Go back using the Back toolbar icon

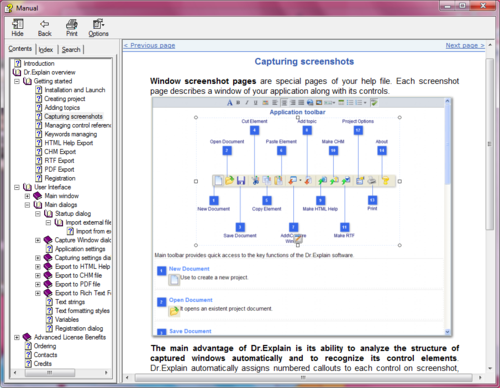44,28
